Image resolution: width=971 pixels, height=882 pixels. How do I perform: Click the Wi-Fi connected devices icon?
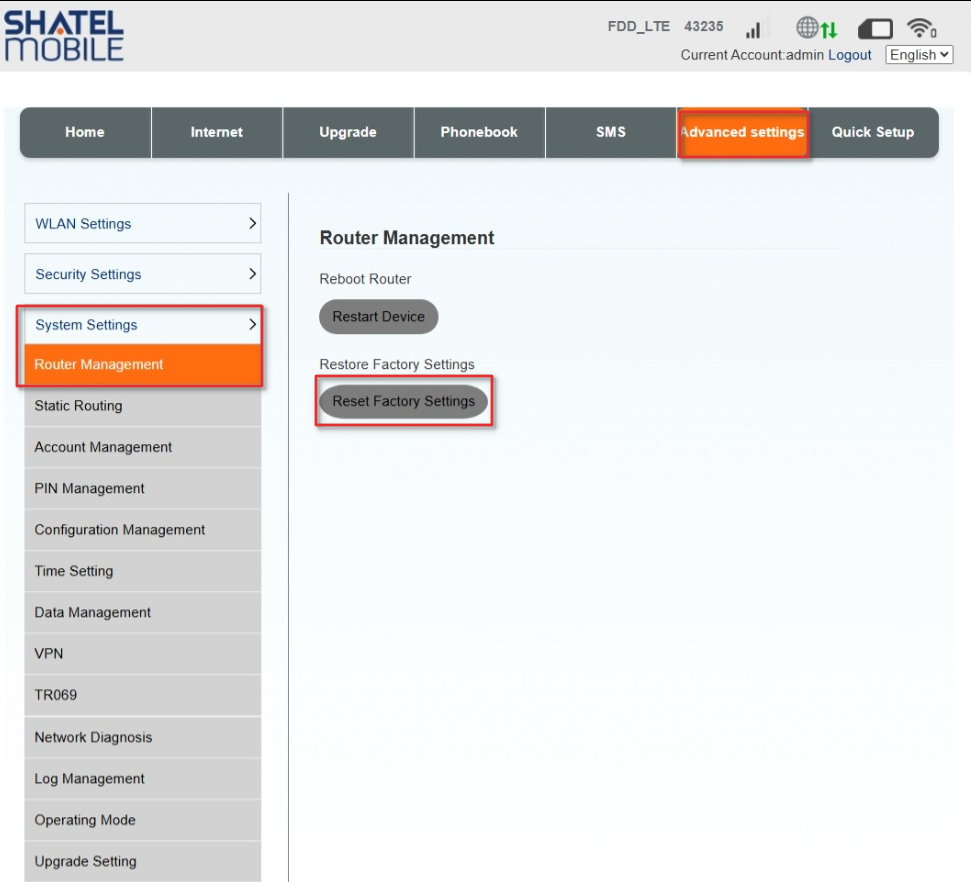tap(921, 28)
